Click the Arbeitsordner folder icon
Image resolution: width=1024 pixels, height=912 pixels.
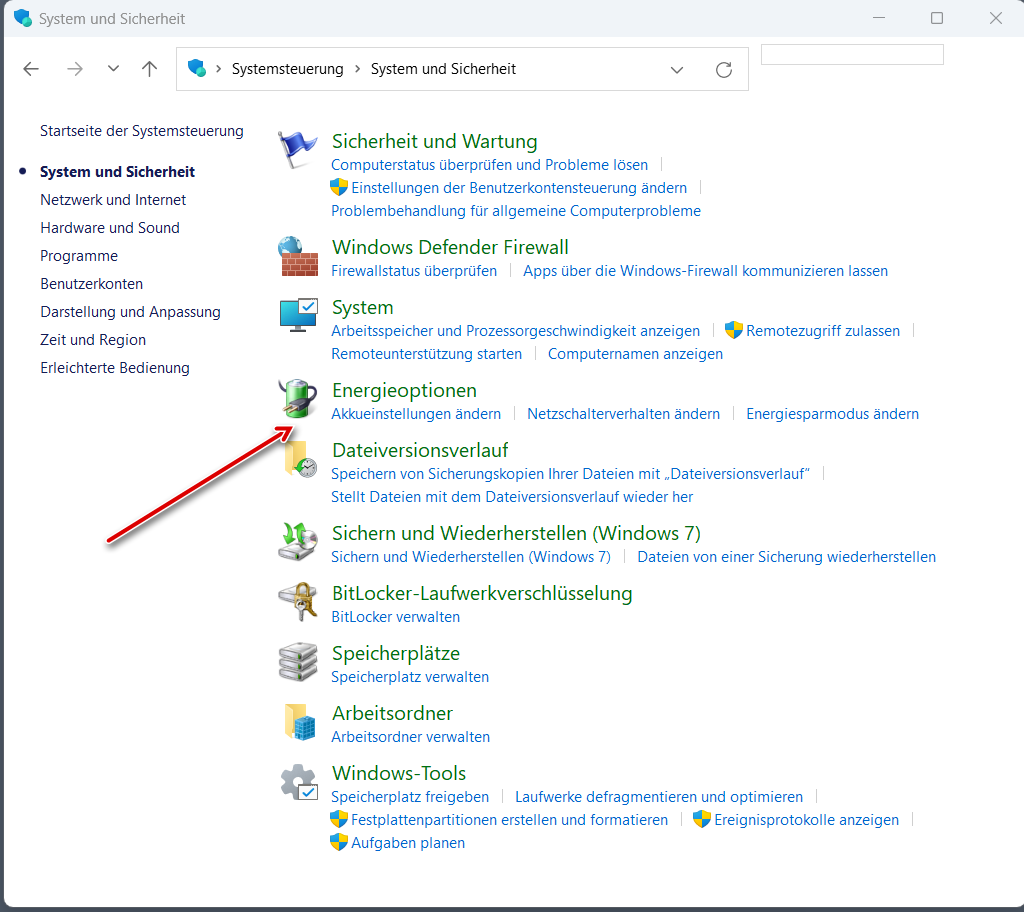[x=300, y=721]
